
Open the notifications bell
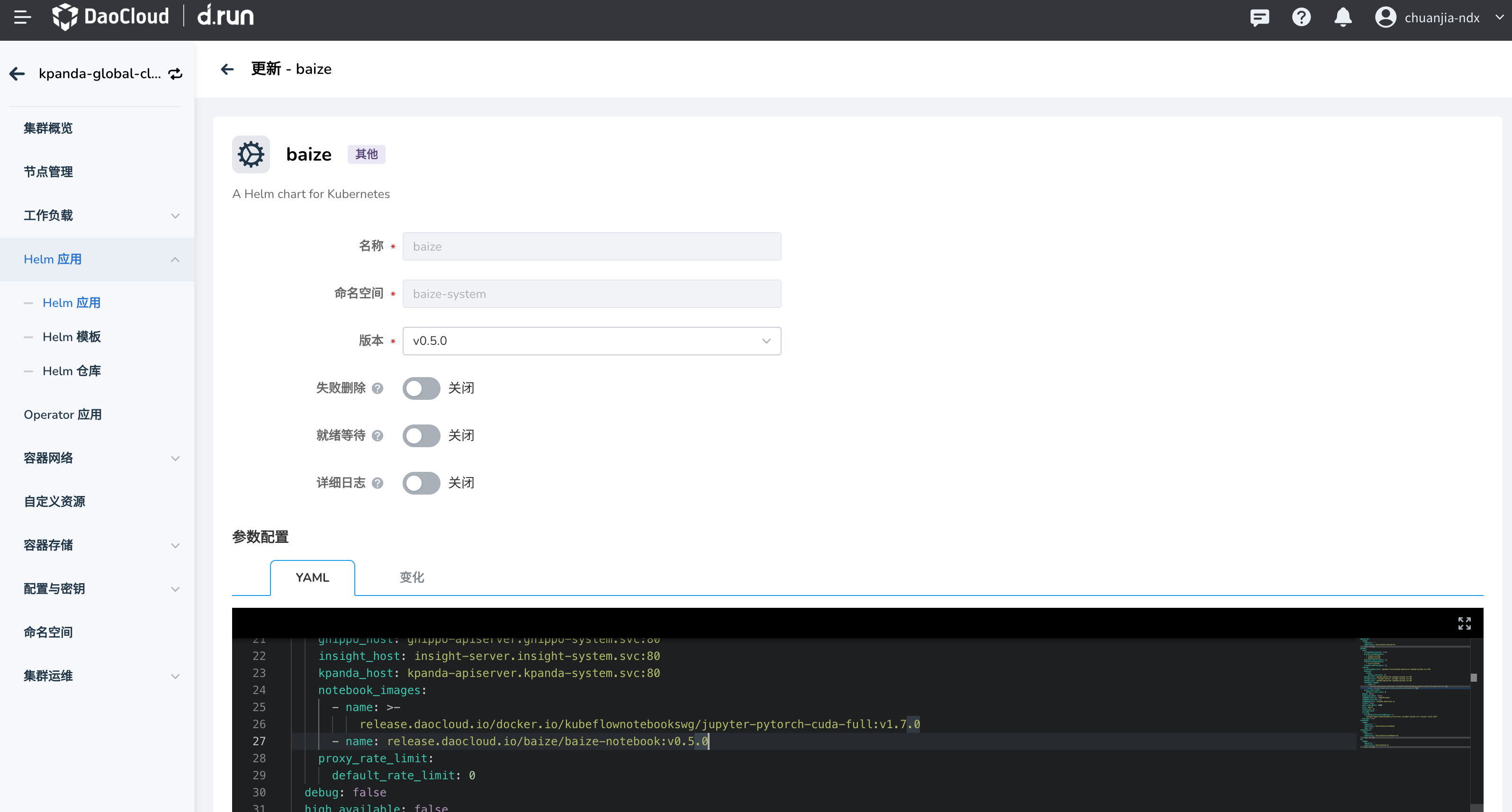1342,18
